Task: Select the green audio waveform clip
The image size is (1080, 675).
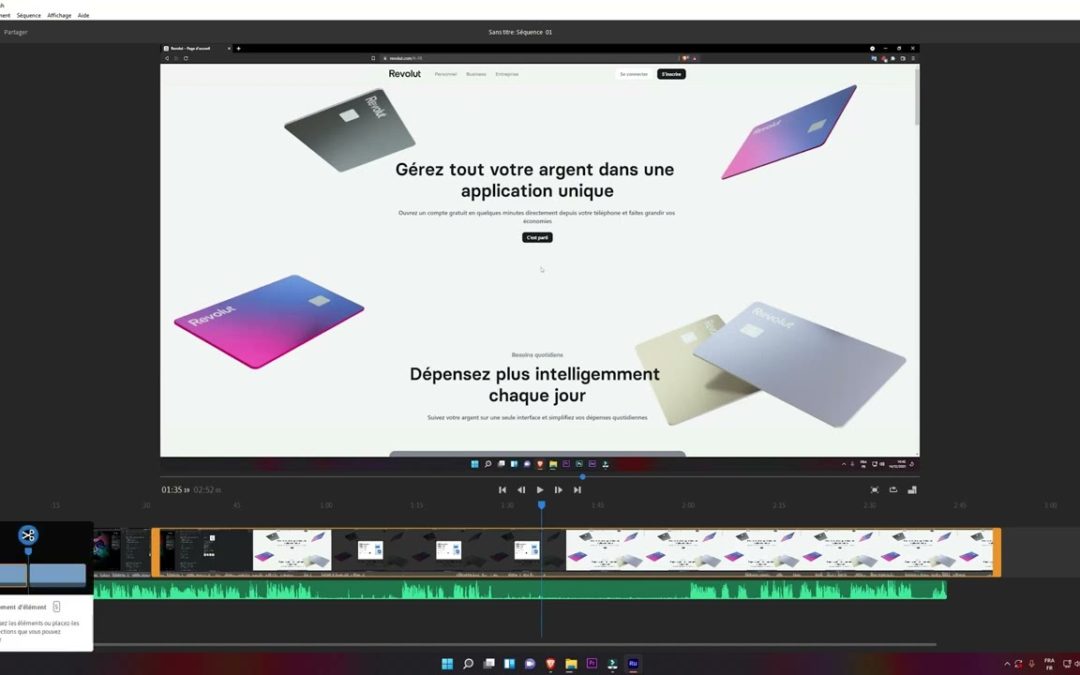Action: coord(520,590)
